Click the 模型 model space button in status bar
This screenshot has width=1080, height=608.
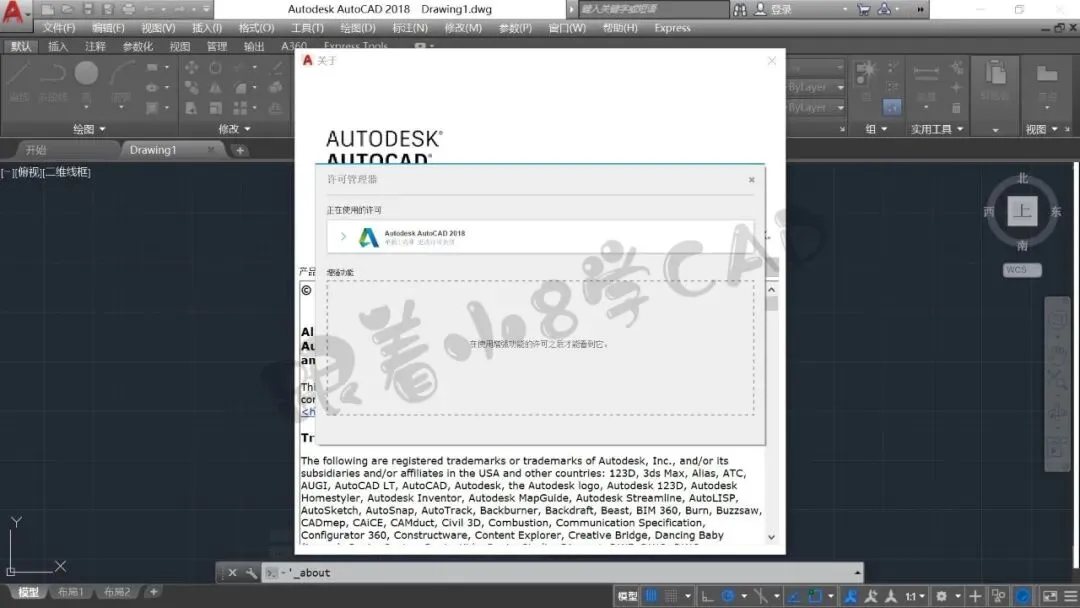(x=627, y=596)
